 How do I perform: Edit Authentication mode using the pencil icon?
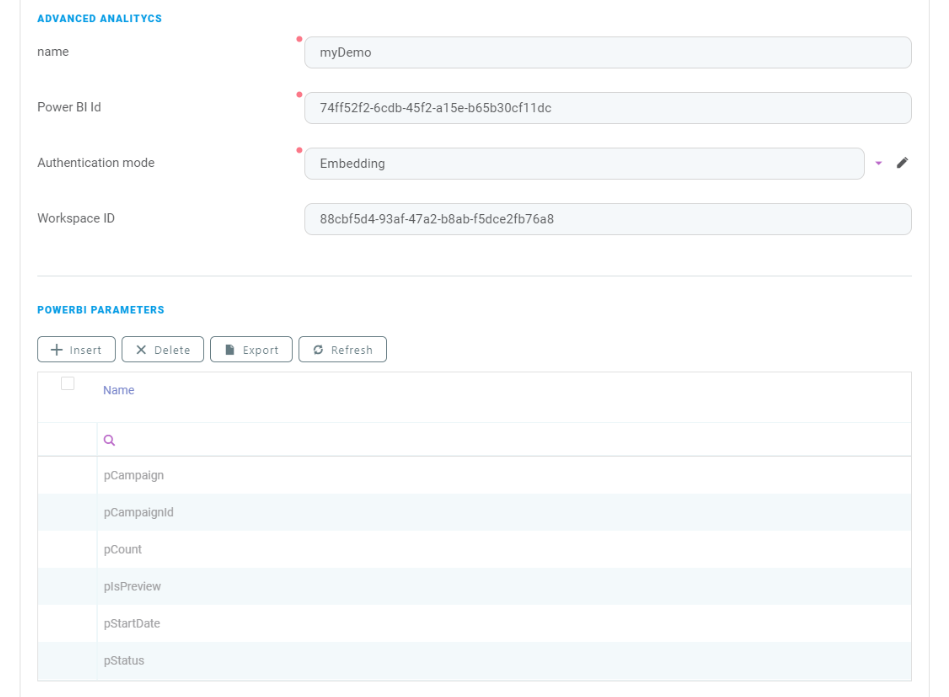click(x=903, y=162)
